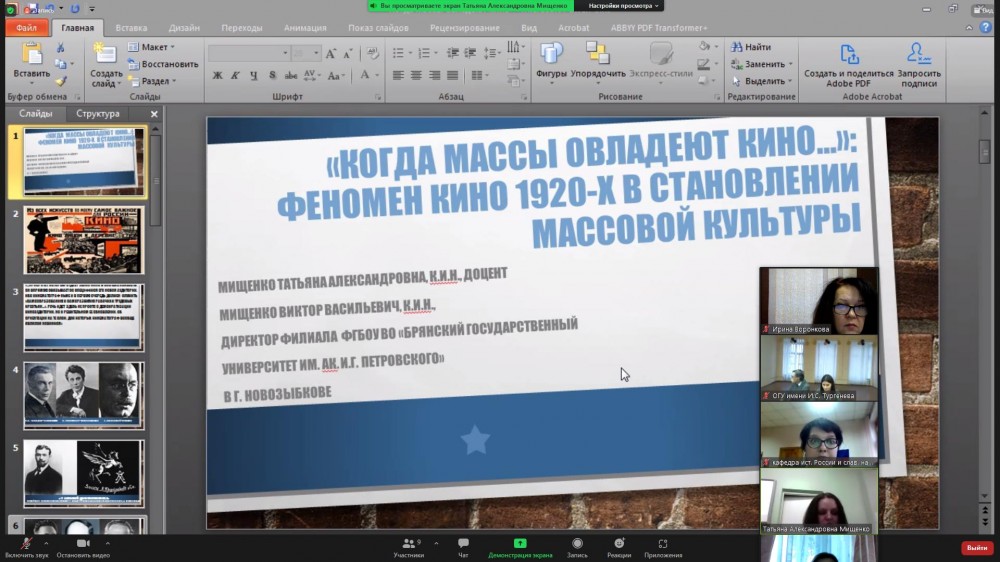Image resolution: width=1000 pixels, height=562 pixels.
Task: Open the Структура outline pane tab
Action: point(98,114)
